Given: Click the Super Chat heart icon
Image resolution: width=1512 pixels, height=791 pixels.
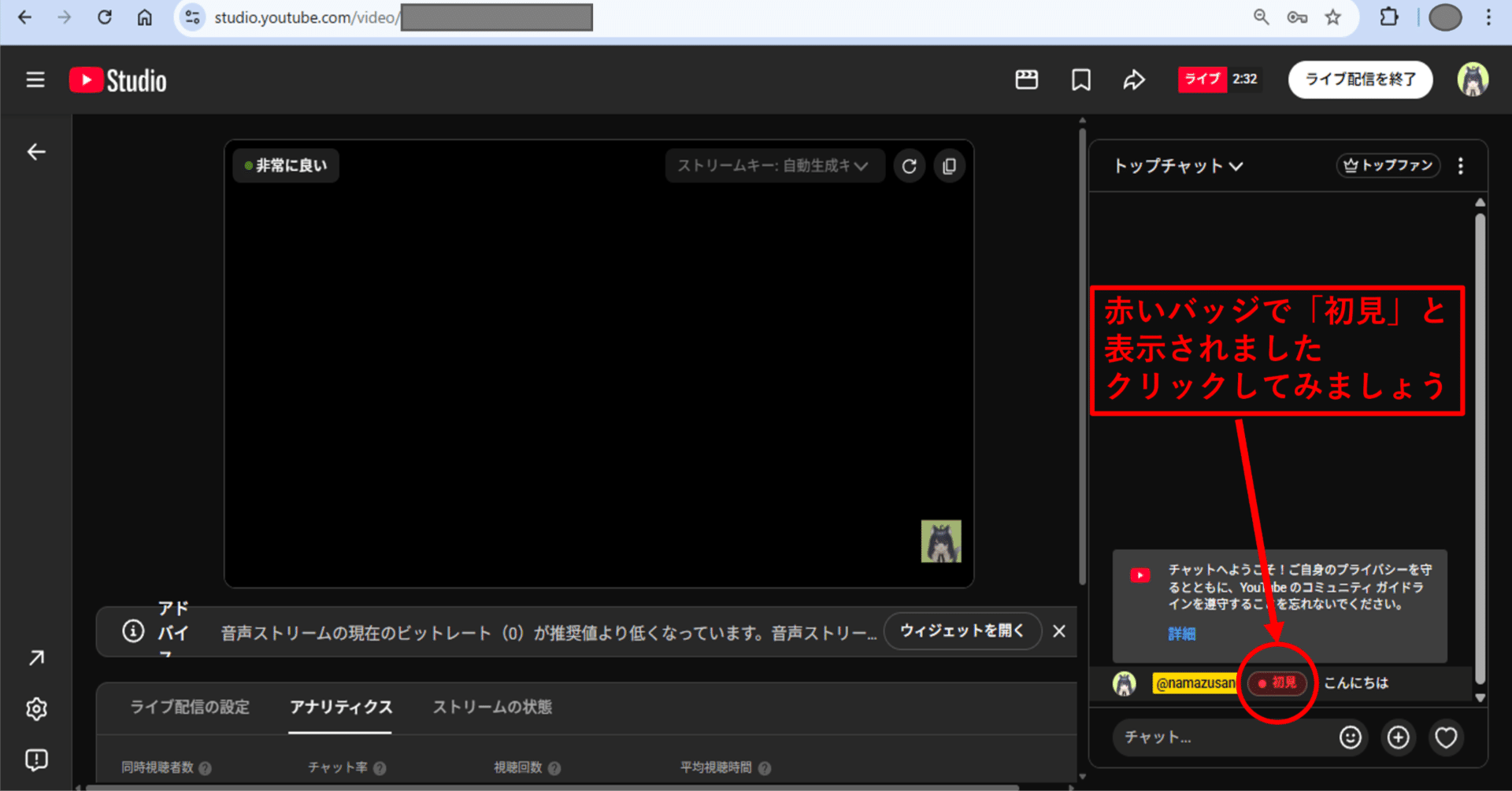Looking at the screenshot, I should [1447, 737].
